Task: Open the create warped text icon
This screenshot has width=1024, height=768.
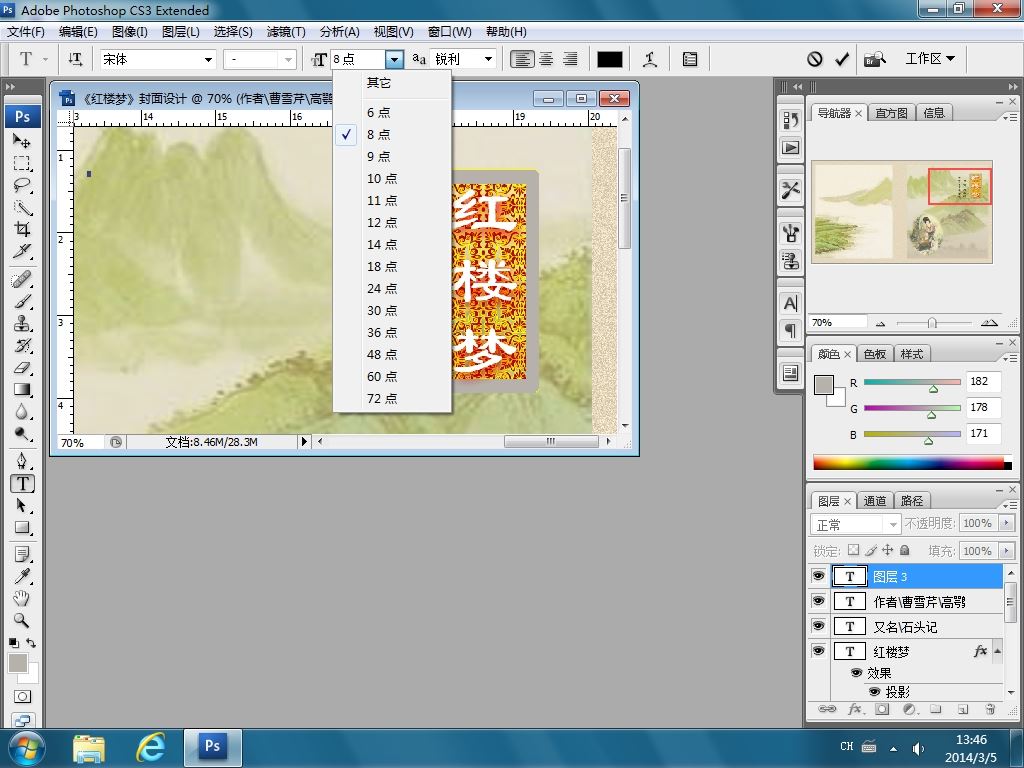Action: tap(650, 59)
